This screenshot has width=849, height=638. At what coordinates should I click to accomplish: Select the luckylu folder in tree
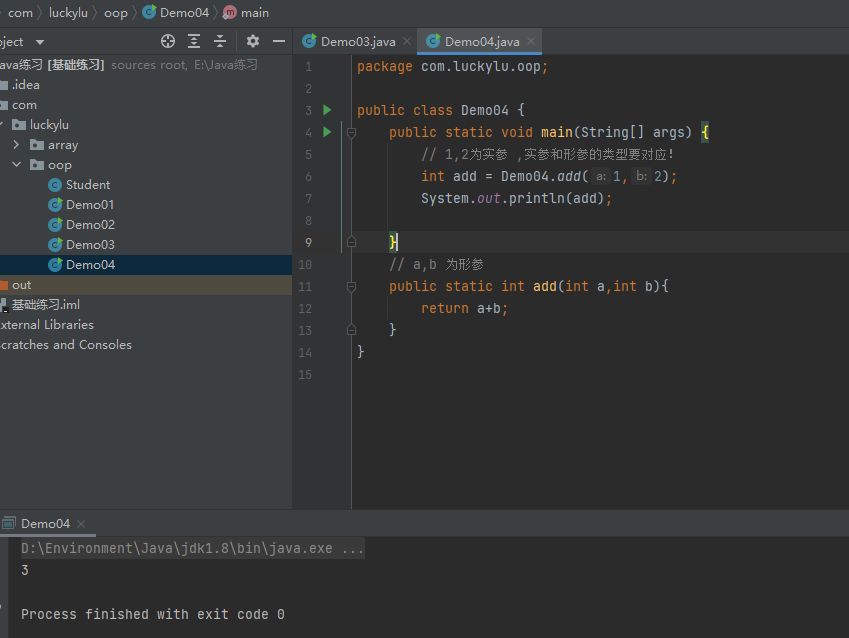(49, 125)
